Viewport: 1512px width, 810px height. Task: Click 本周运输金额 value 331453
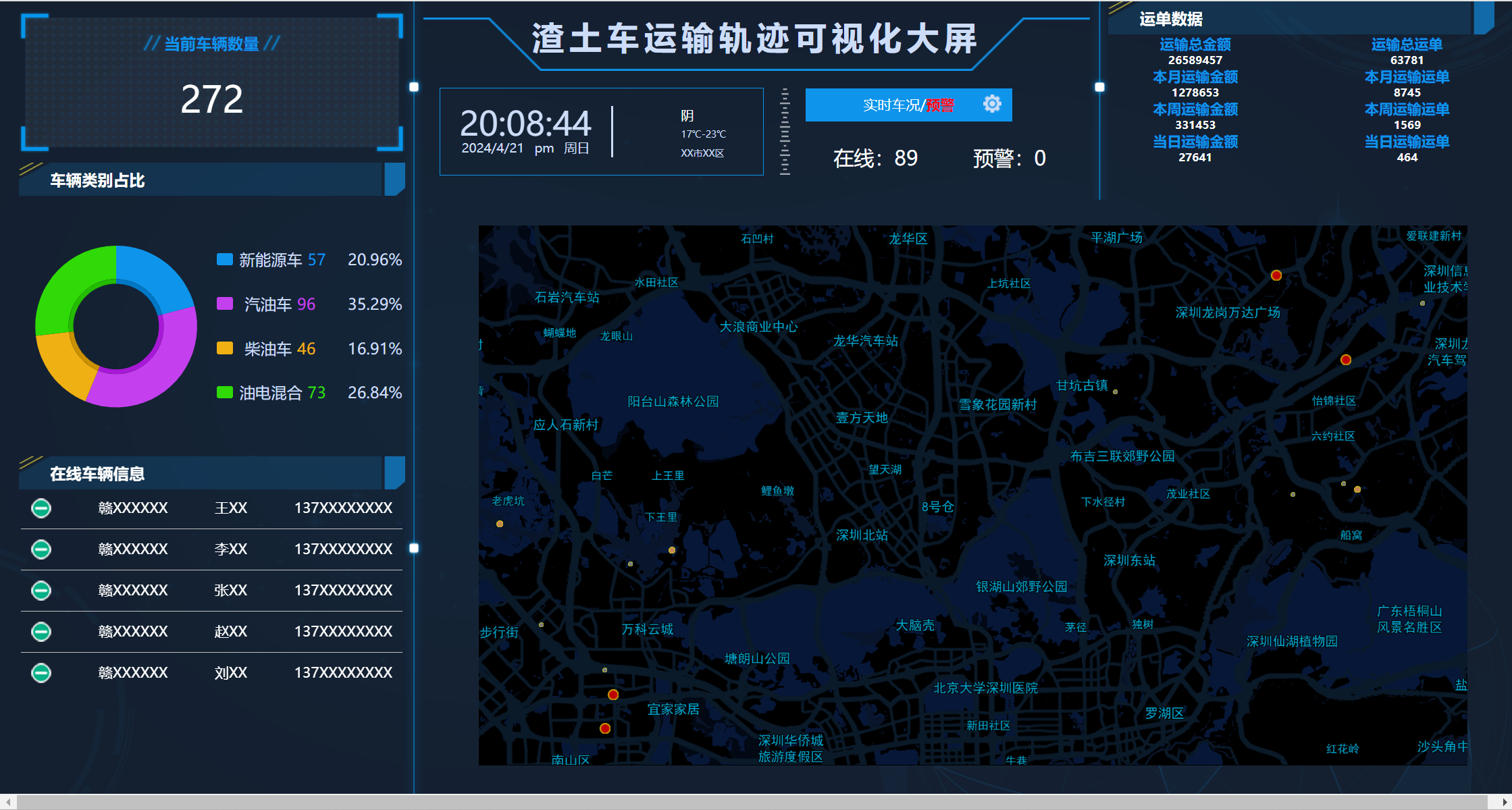(1195, 125)
